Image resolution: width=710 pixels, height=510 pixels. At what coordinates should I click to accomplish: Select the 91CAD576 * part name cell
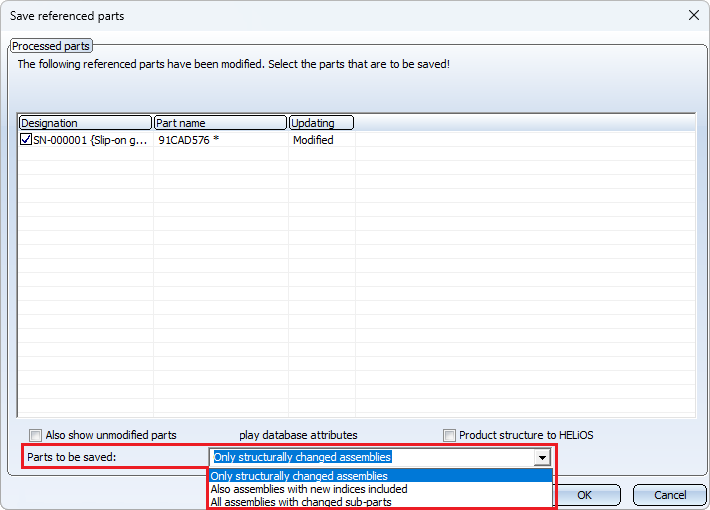188,140
